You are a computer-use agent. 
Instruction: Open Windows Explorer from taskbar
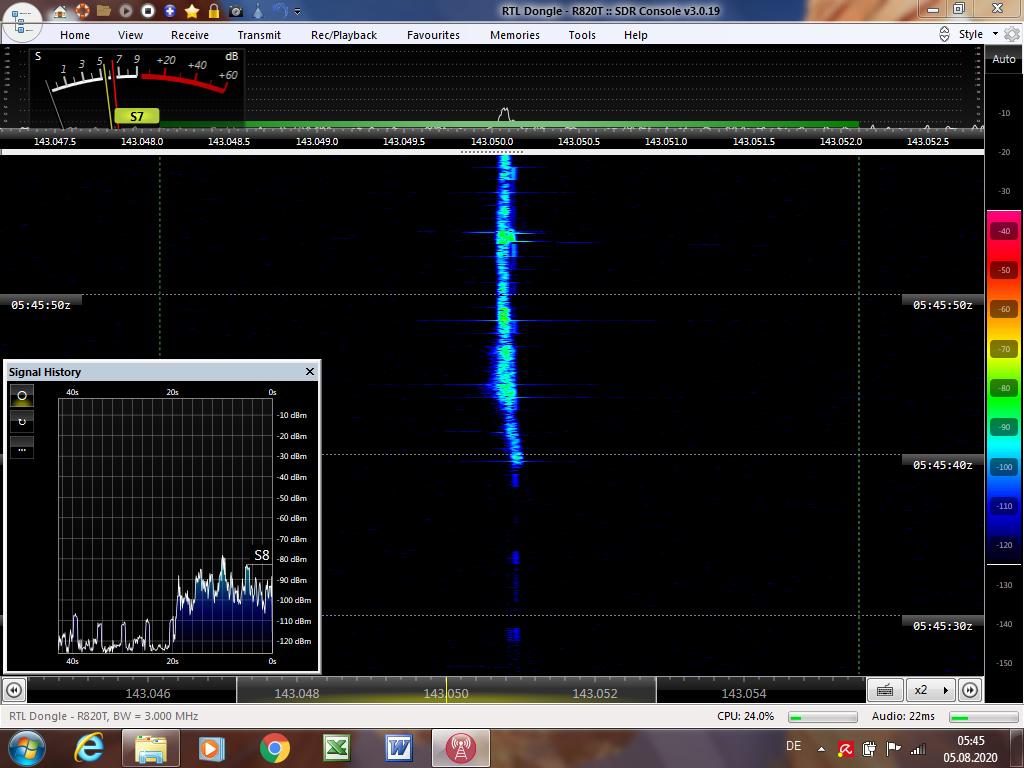pos(150,748)
